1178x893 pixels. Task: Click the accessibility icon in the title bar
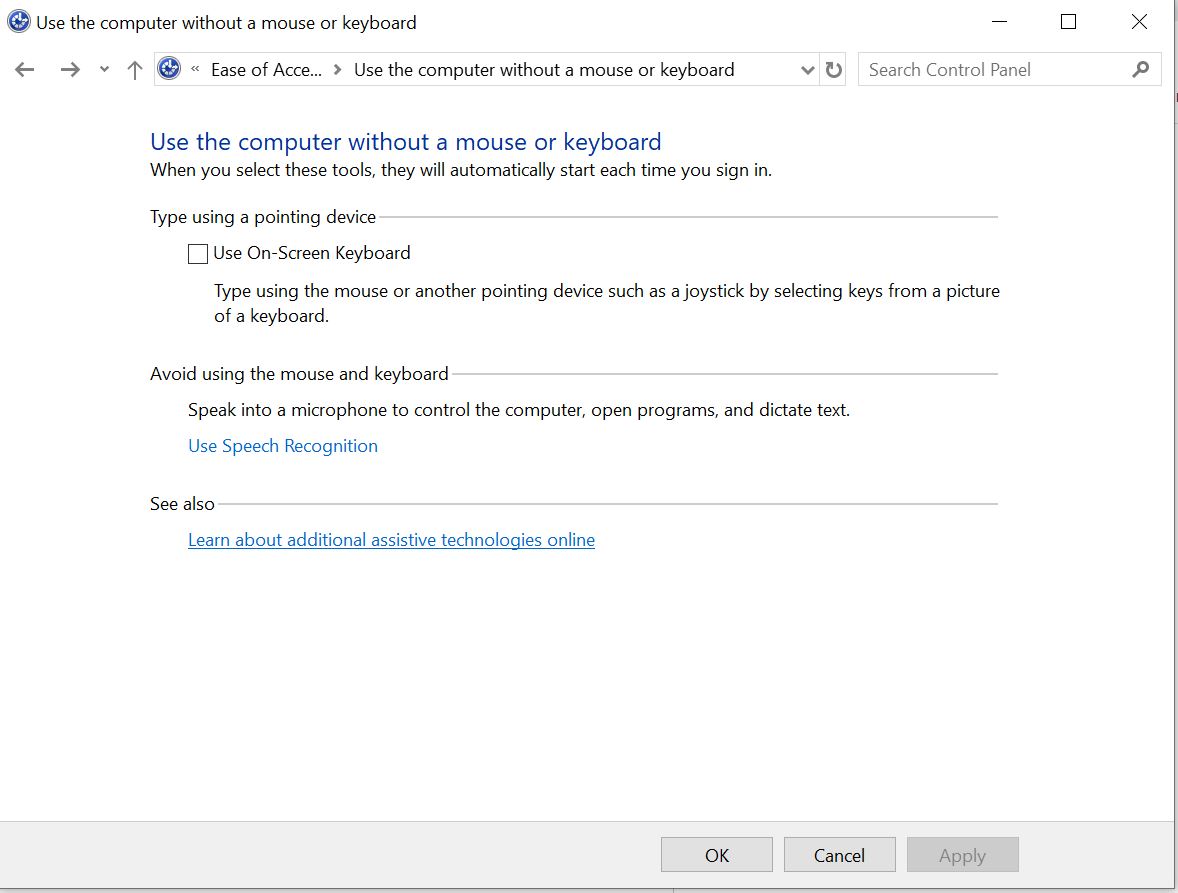coord(18,21)
